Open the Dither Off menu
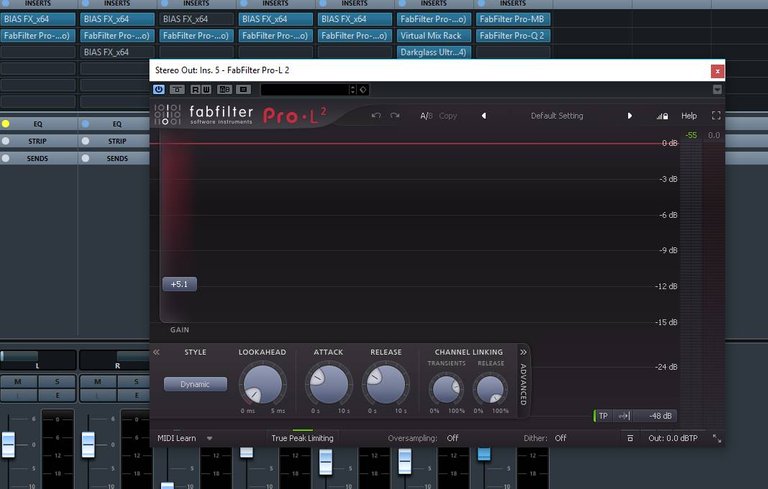The height and width of the screenshot is (489, 768). [560, 438]
